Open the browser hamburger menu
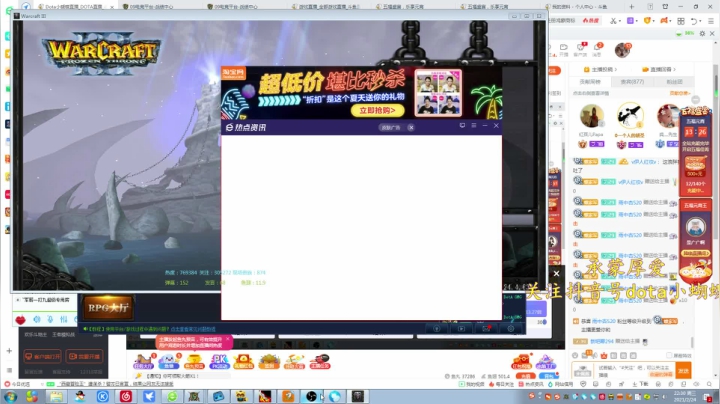This screenshot has height=404, width=720. 710,21
